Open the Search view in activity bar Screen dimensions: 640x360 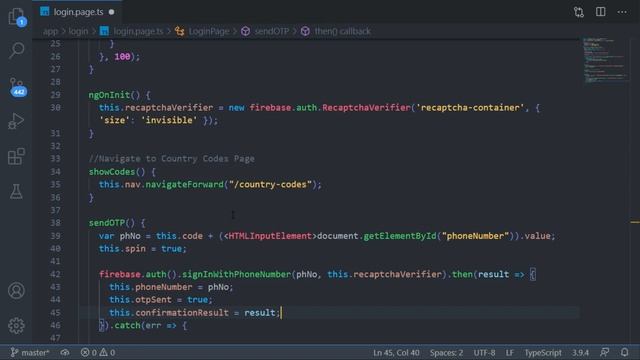pos(16,50)
